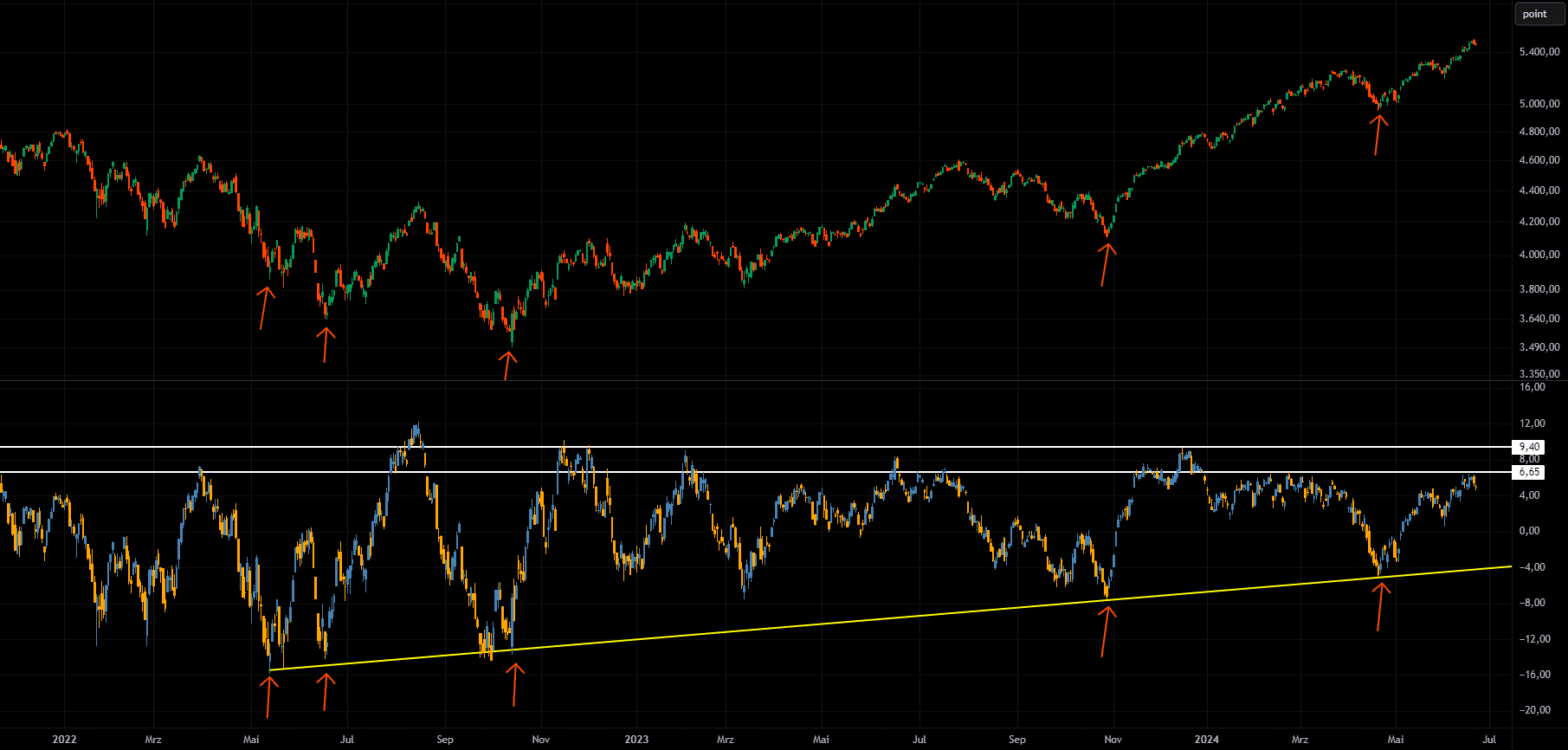
Task: Click the 4.400,00 price scale label
Action: coord(1539,191)
